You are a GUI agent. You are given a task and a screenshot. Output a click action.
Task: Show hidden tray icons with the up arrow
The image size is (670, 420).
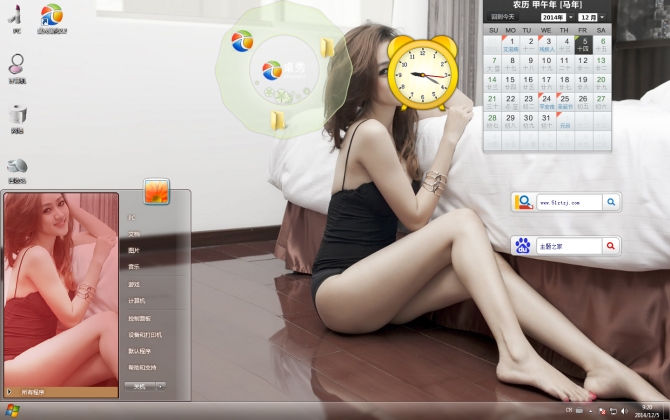[591, 411]
